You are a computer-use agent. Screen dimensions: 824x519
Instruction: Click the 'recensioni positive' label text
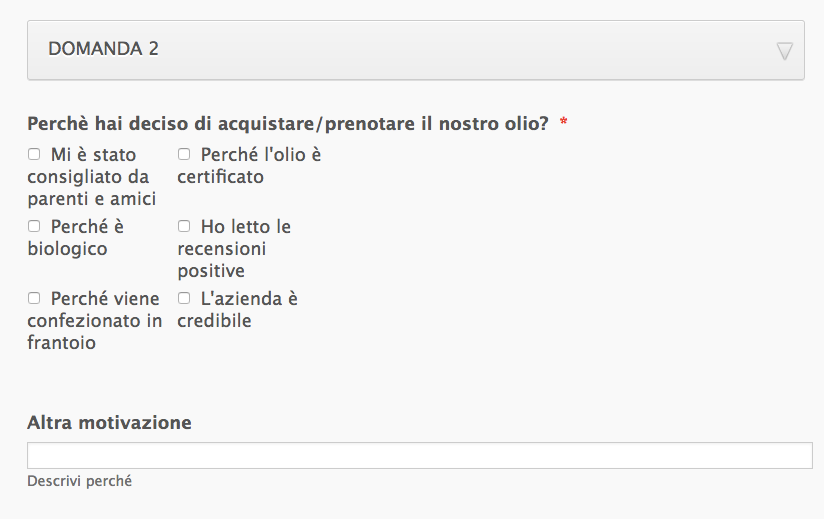click(x=222, y=259)
